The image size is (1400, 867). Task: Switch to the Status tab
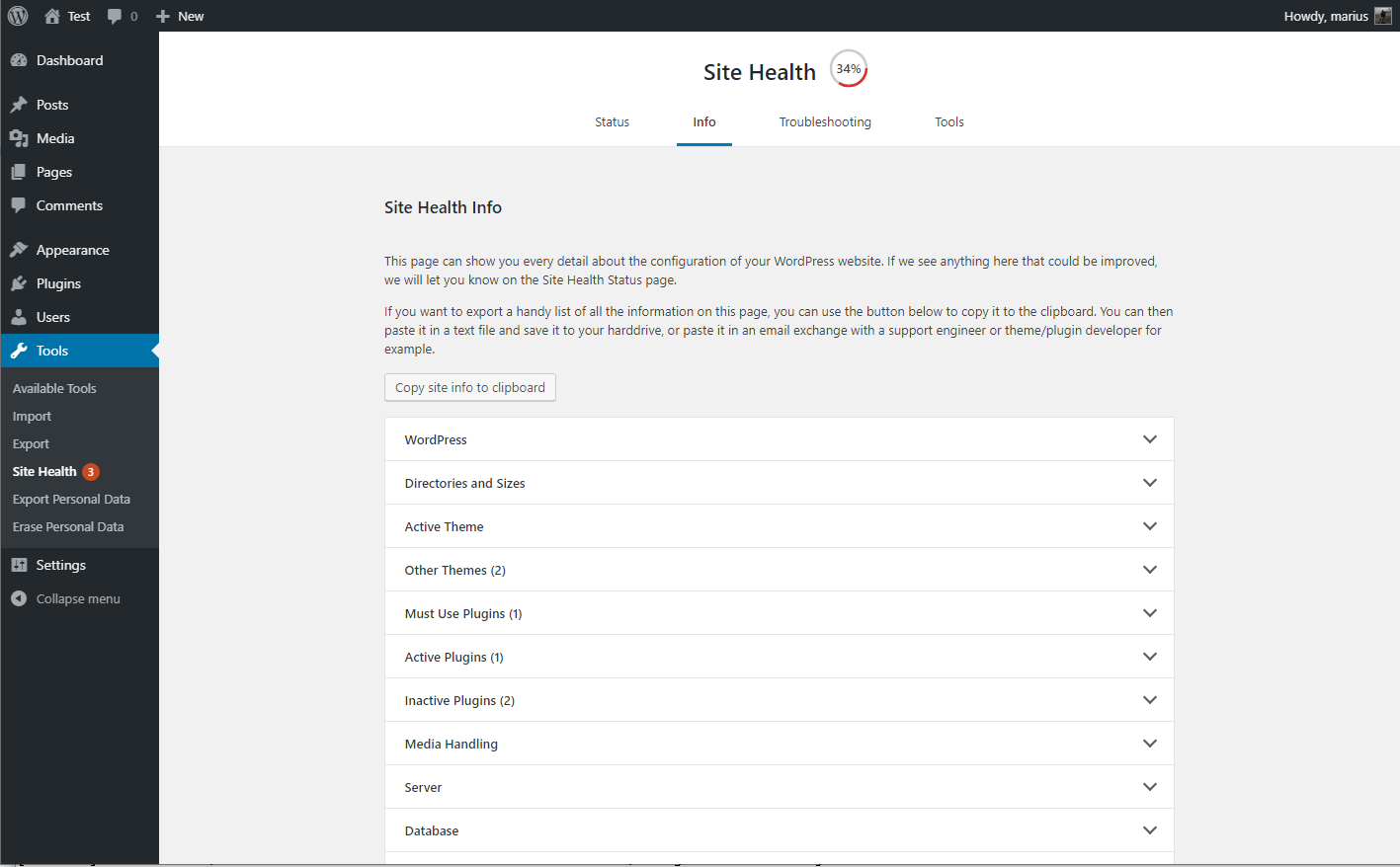[x=612, y=122]
